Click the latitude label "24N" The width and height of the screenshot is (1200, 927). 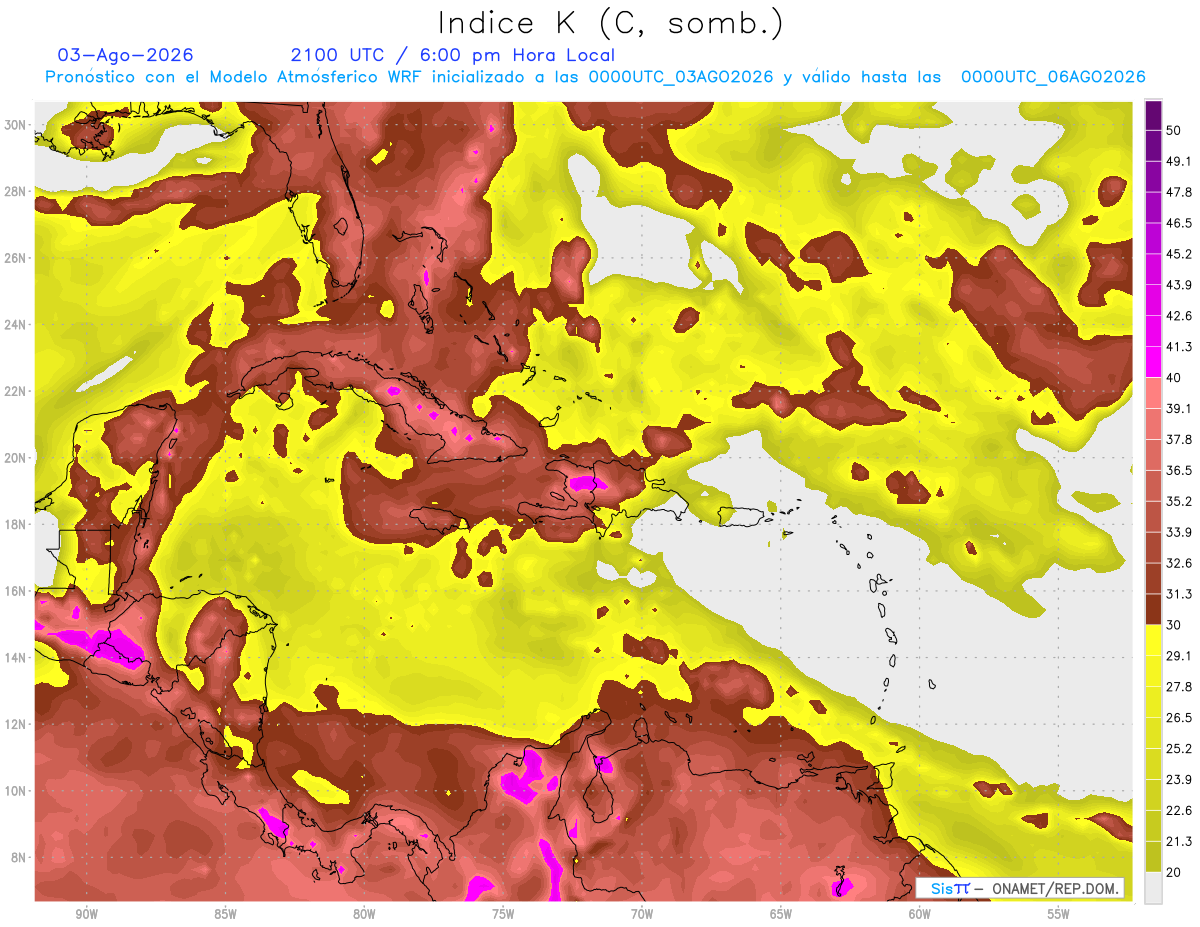[15, 325]
